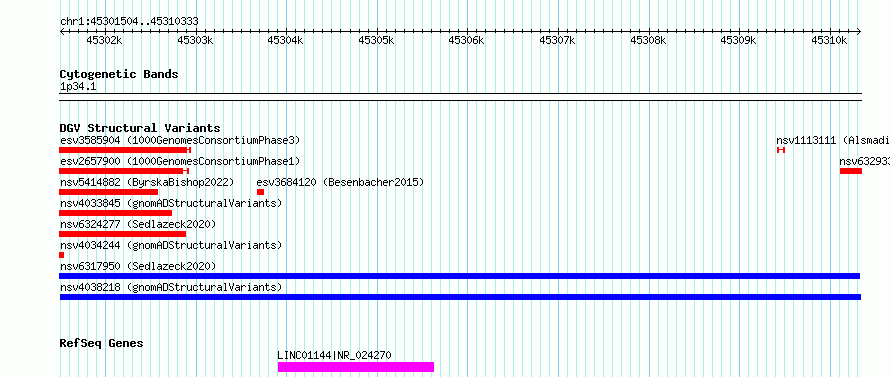Viewport: 890px width, 377px height.
Task: Click the 45308k ruler tick label
Action: click(x=648, y=40)
